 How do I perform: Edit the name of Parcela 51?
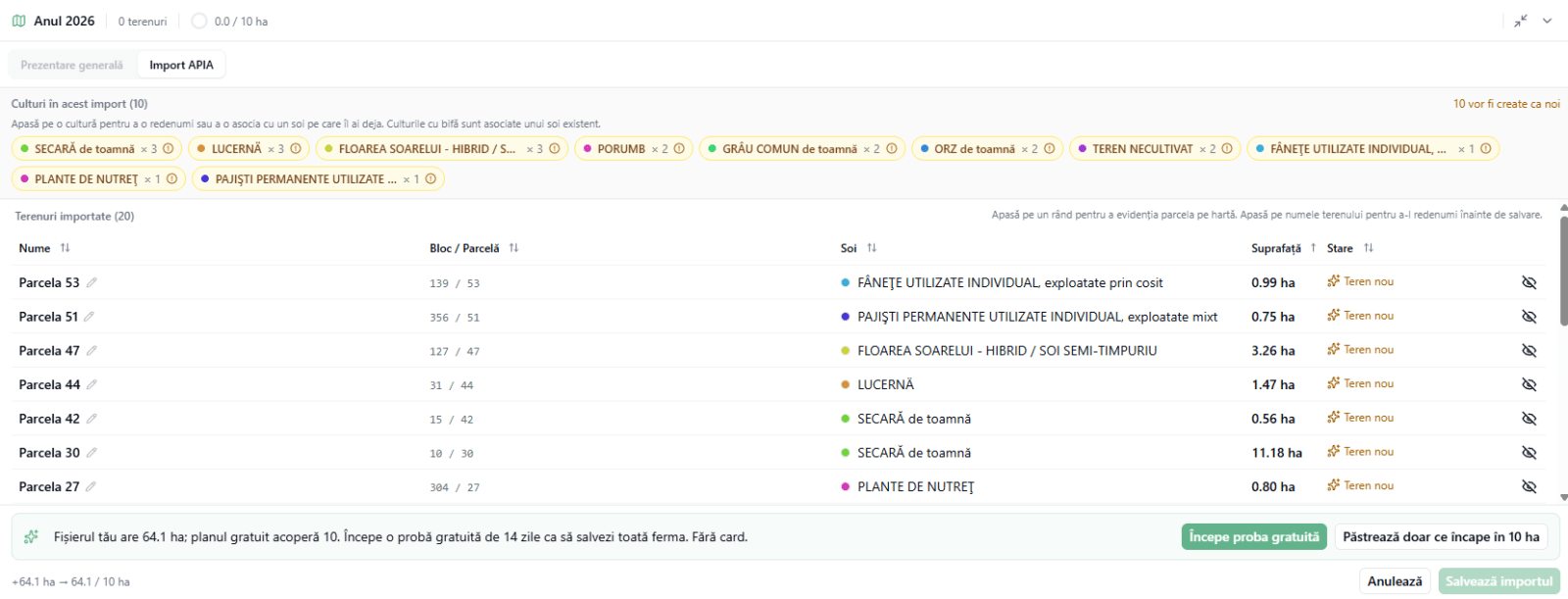89,317
